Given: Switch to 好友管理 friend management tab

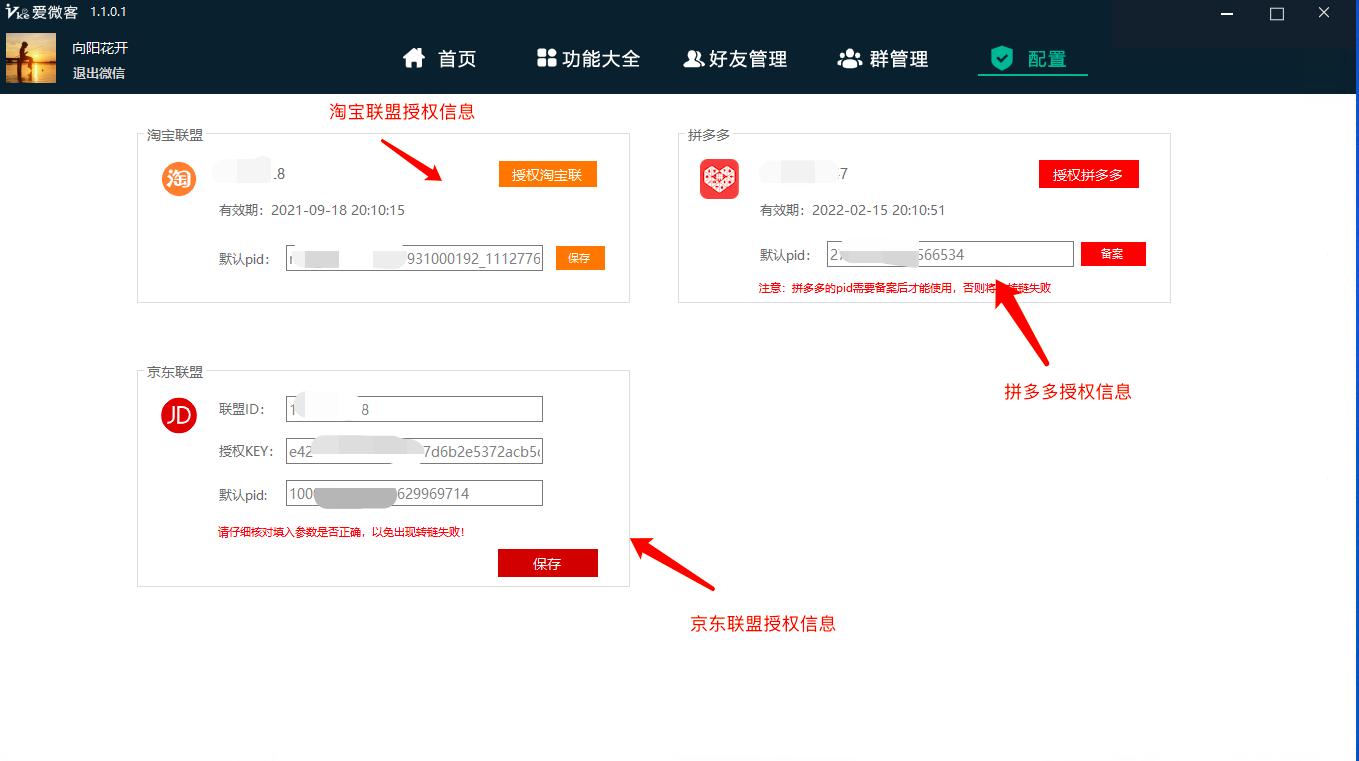Looking at the screenshot, I should coord(735,59).
